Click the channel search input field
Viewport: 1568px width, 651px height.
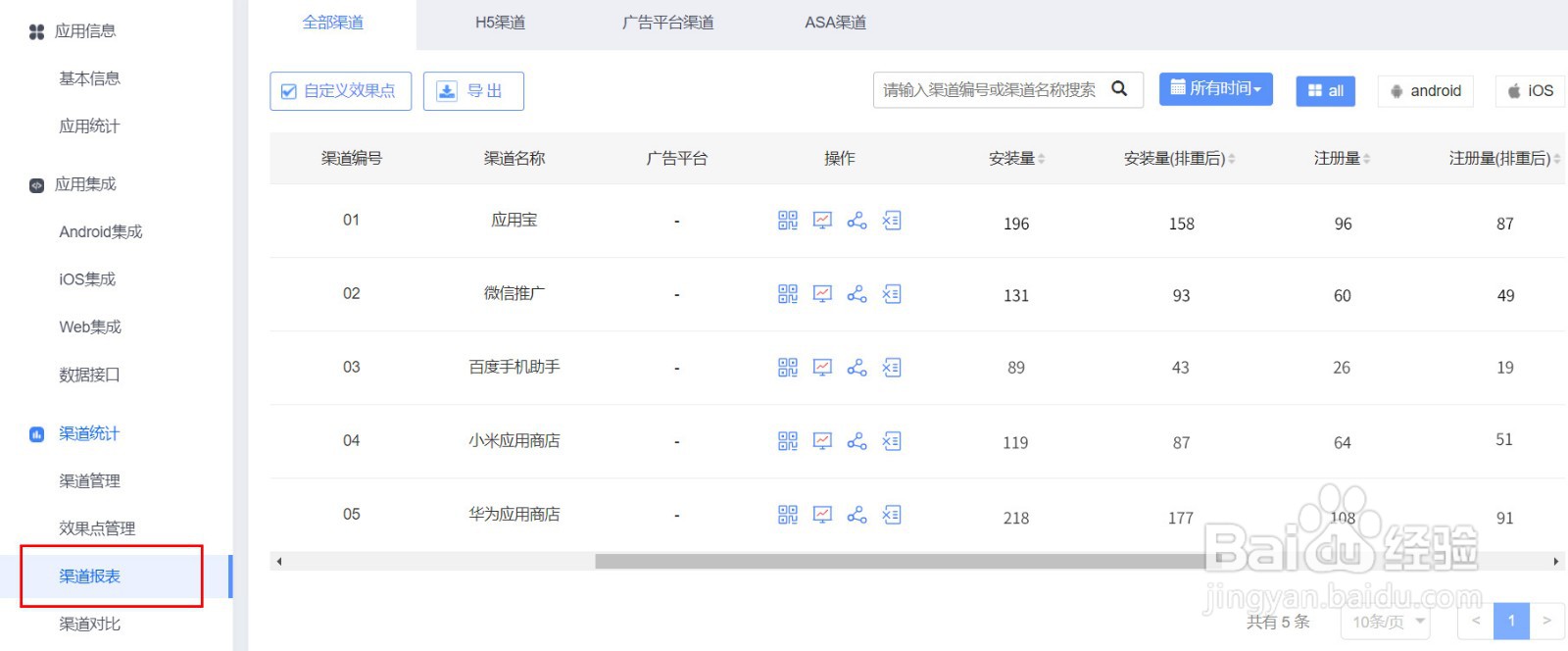(990, 89)
